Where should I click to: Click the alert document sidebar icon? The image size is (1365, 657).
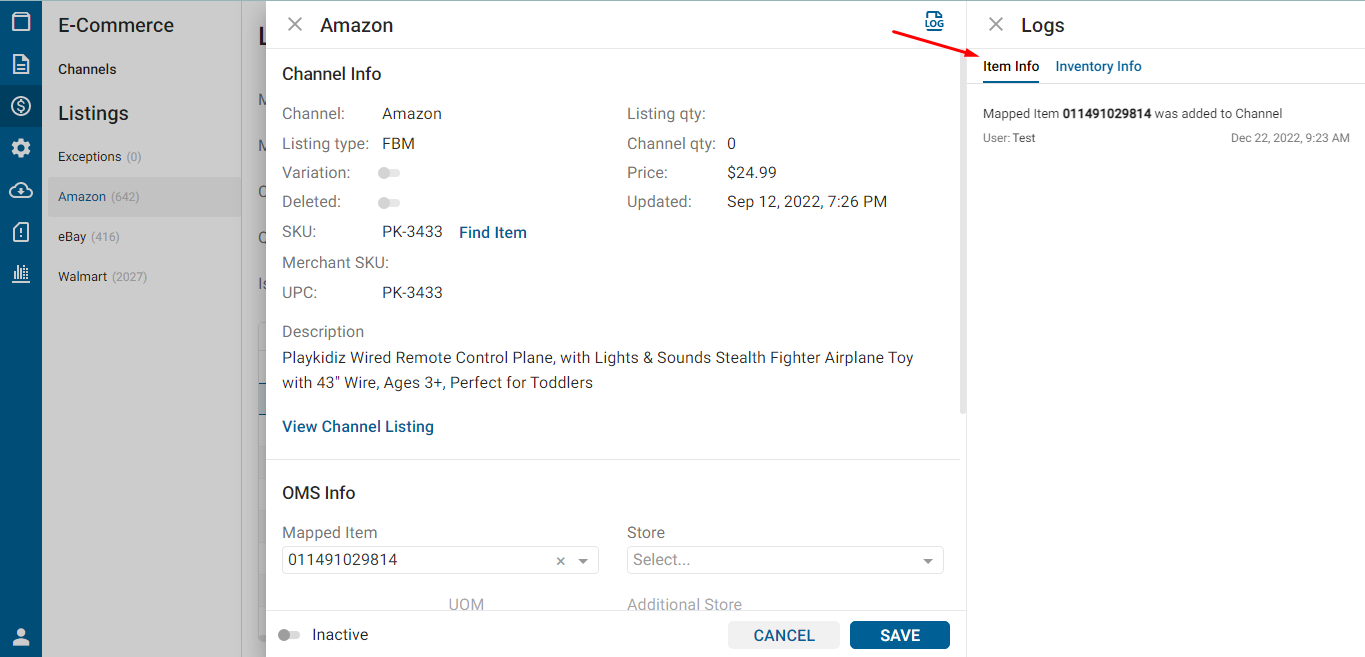(x=21, y=232)
